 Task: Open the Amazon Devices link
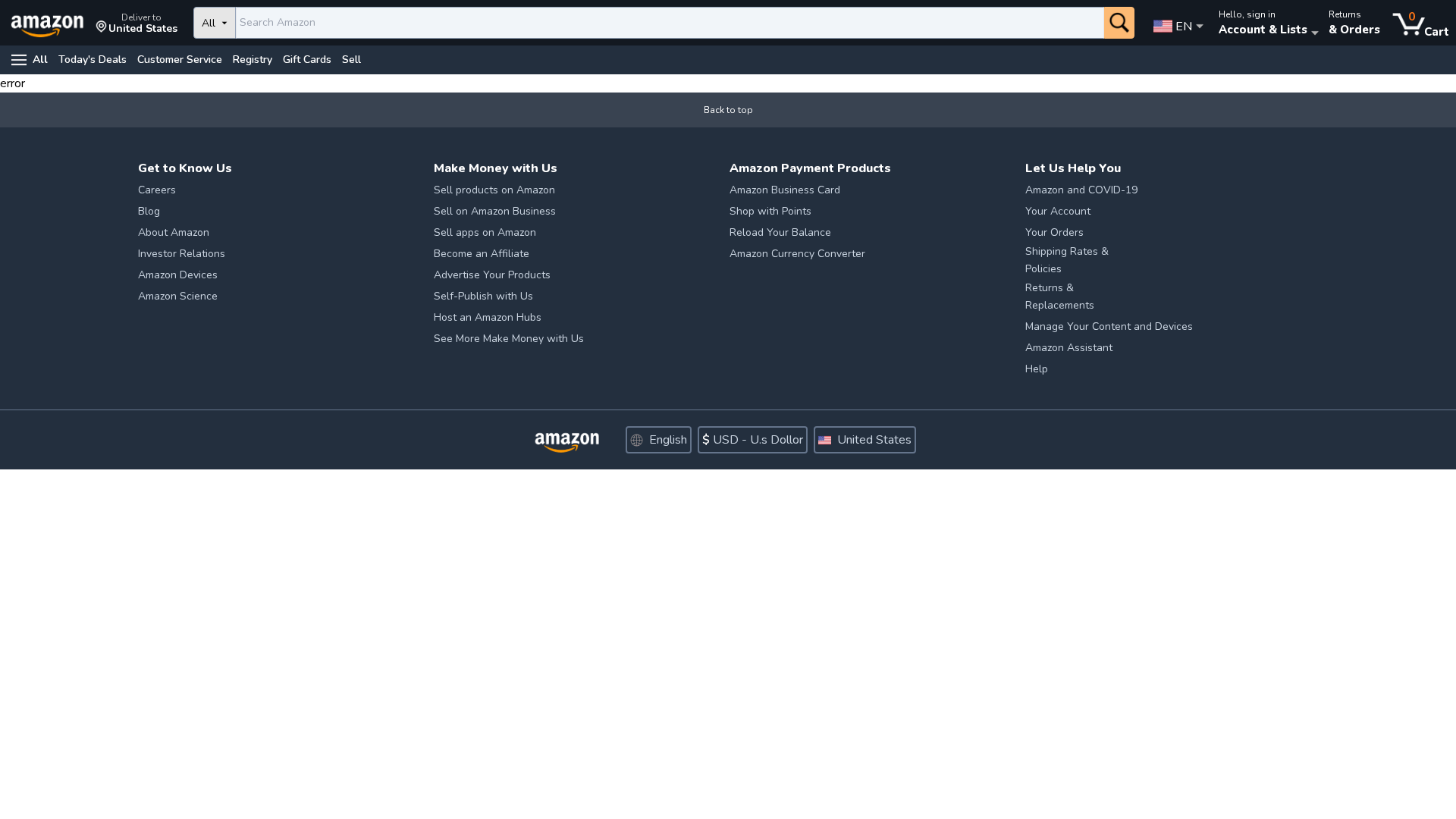click(177, 275)
